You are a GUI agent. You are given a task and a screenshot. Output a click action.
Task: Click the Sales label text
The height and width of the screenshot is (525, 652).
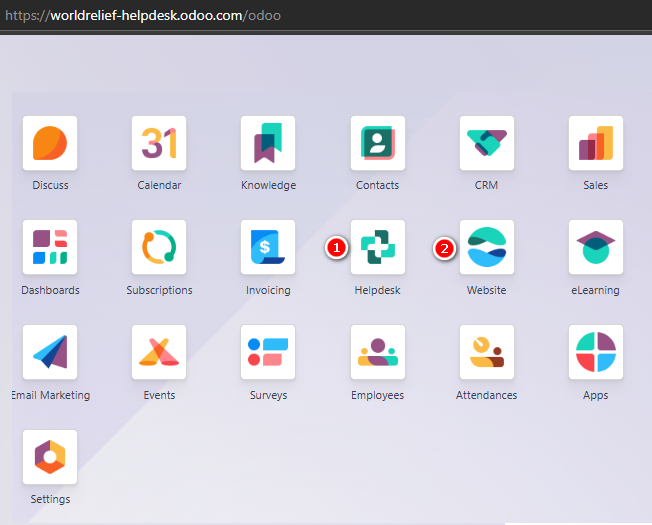[x=595, y=185]
